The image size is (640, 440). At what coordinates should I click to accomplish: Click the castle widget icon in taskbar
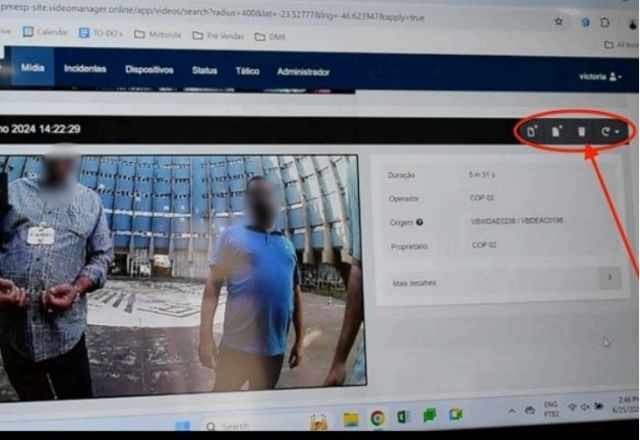pos(319,422)
